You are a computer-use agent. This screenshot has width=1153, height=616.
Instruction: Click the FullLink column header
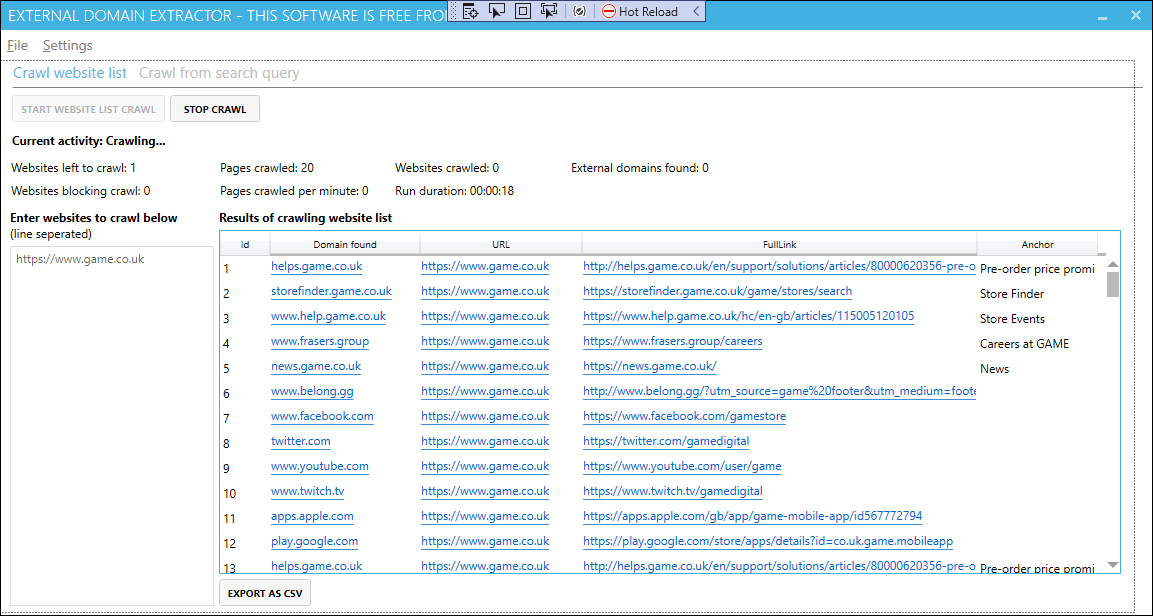[779, 244]
